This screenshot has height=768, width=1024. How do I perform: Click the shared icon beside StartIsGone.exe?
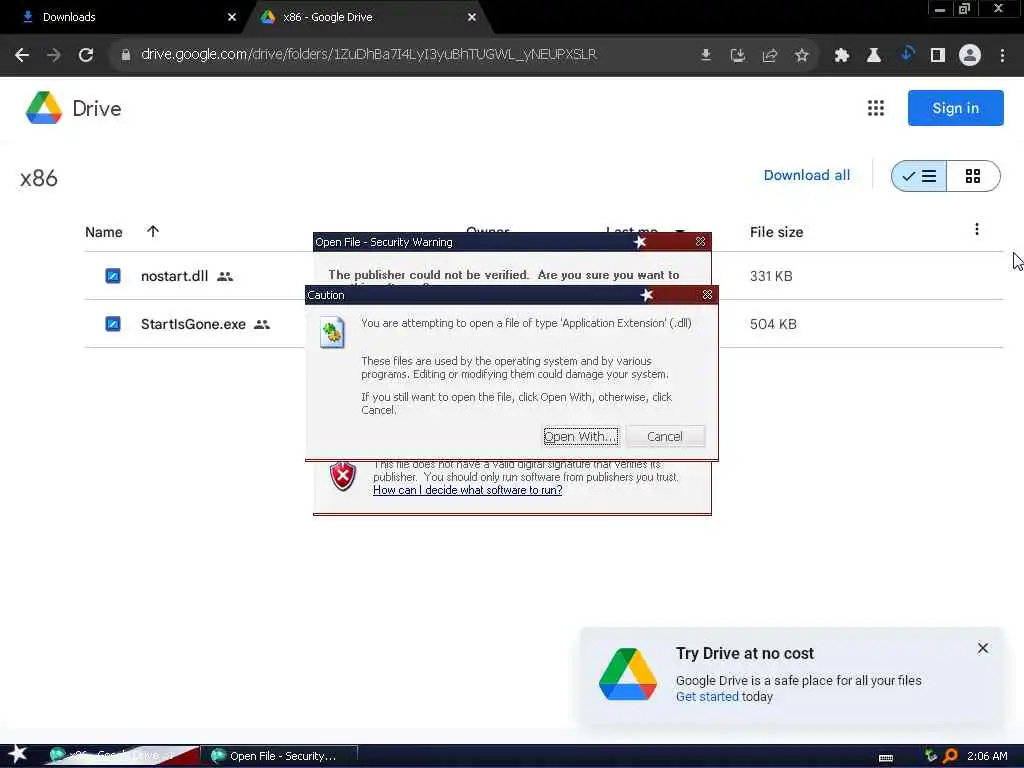coord(262,324)
